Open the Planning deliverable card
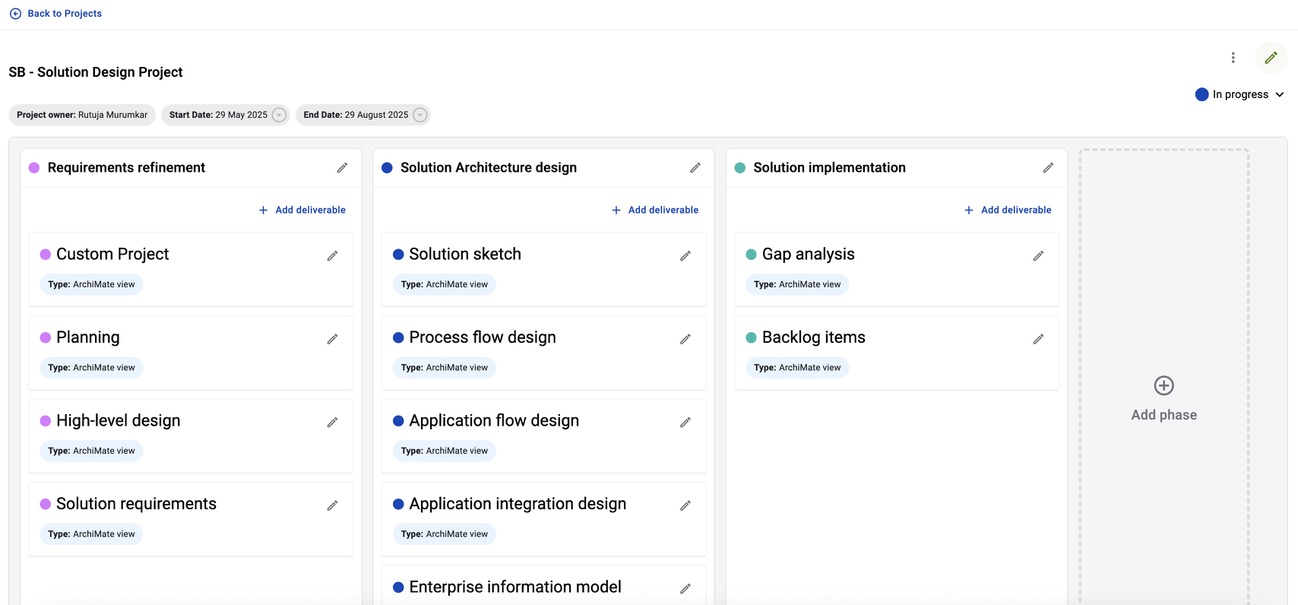 191,352
